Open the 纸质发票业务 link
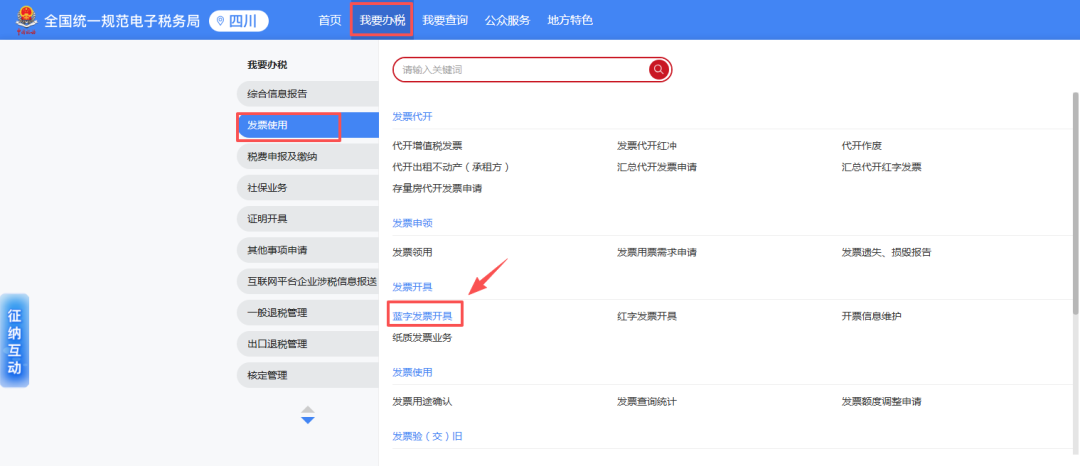The width and height of the screenshot is (1080, 466). (422, 338)
